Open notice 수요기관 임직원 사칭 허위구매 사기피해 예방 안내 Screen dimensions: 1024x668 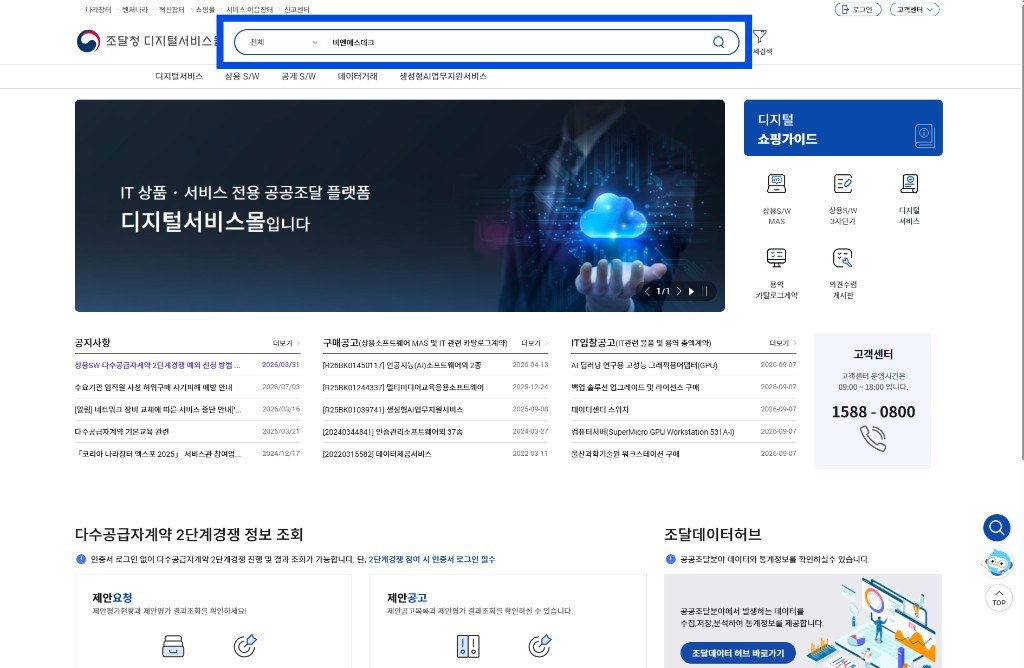click(153, 387)
